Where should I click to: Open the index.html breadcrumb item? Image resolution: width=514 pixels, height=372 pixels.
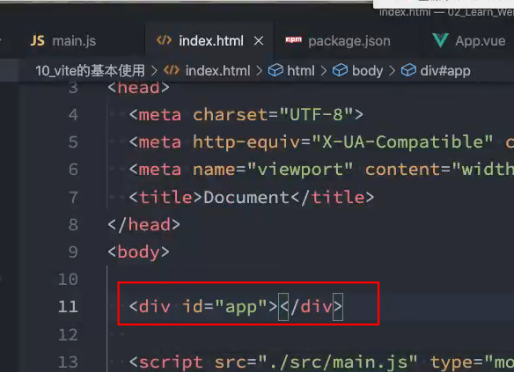(218, 71)
